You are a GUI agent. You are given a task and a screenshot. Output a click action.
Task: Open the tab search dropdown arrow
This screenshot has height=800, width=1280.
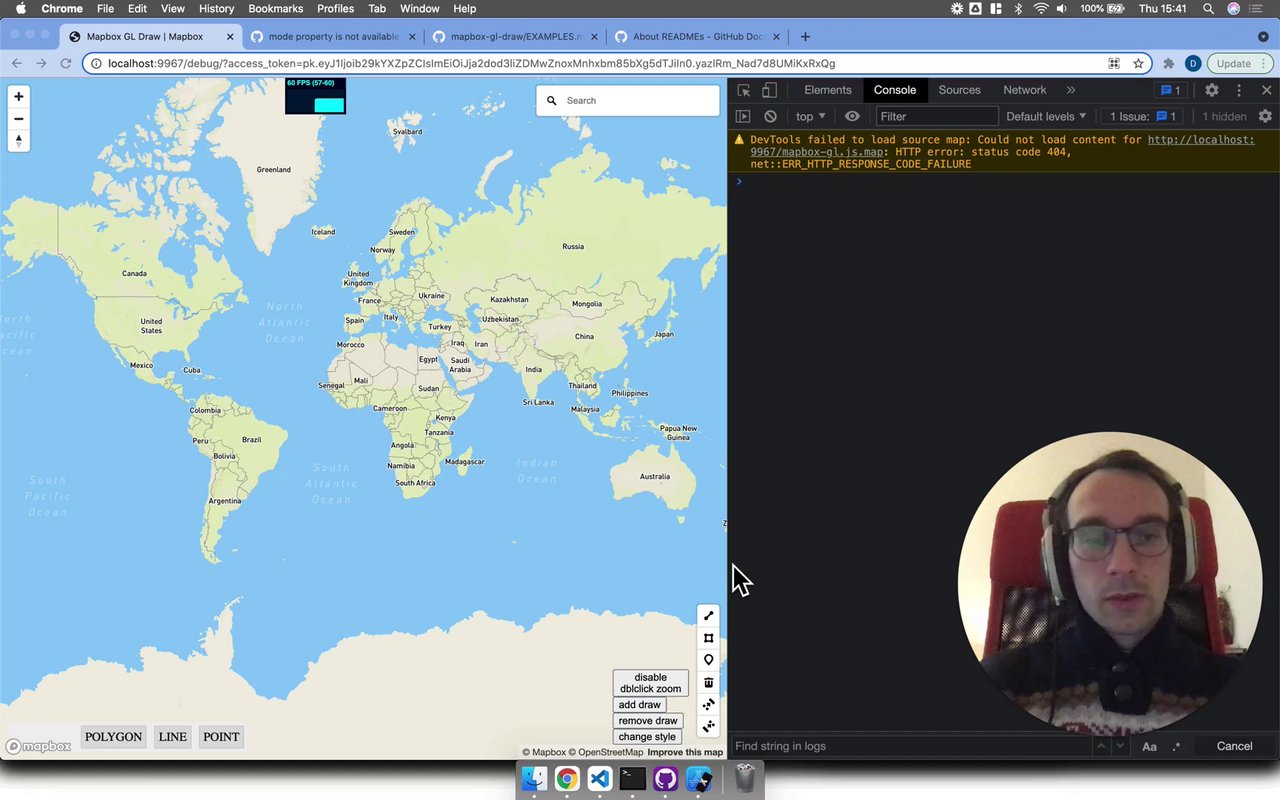point(1263,37)
